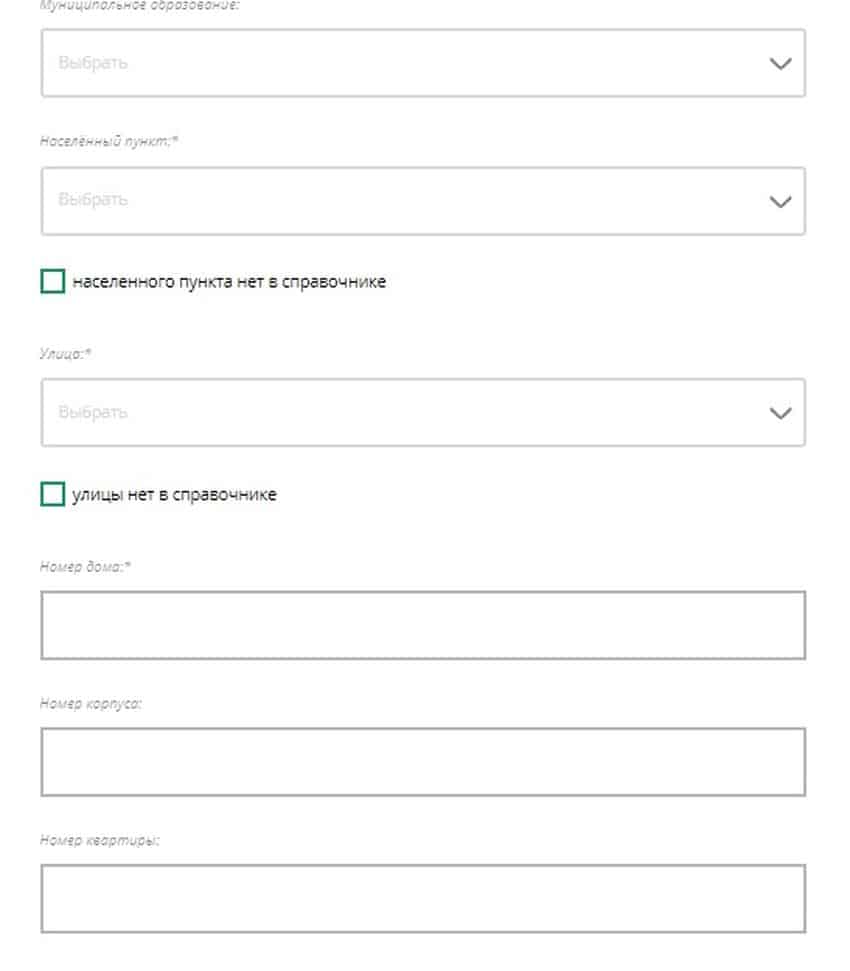Click the Населённый пункт field label
The width and height of the screenshot is (850, 971).
(x=109, y=141)
